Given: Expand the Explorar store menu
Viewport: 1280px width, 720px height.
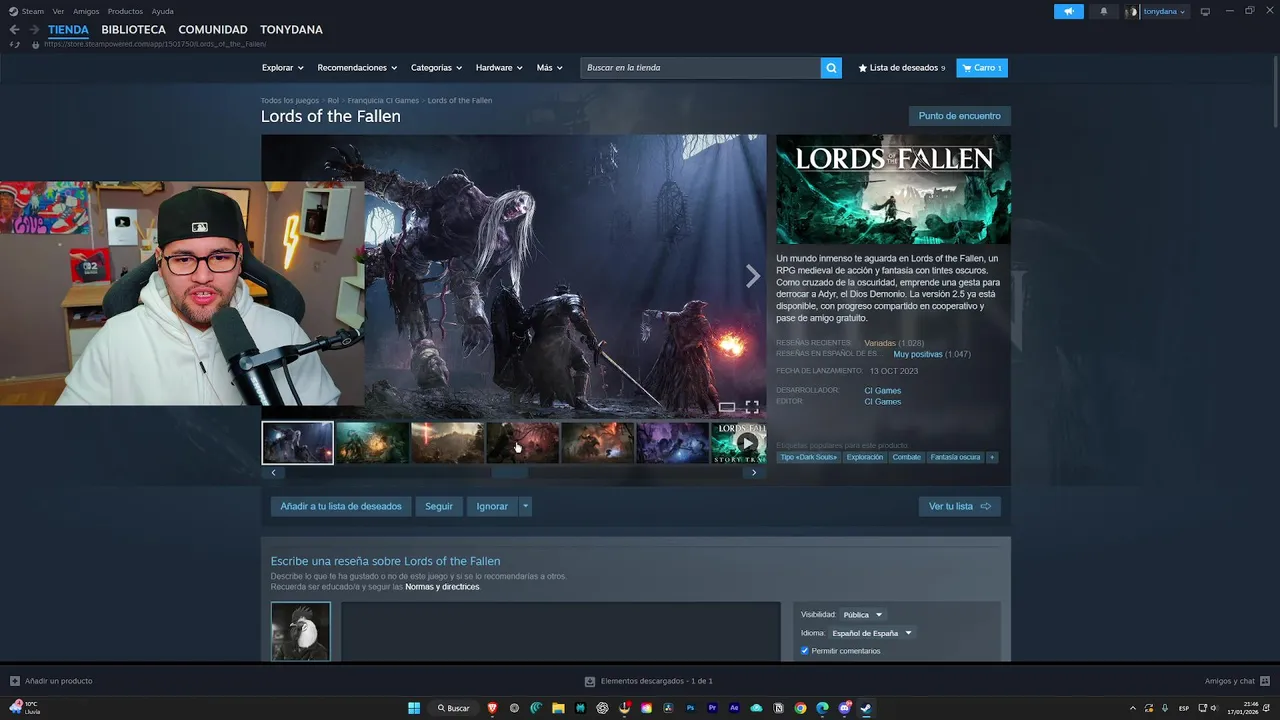Looking at the screenshot, I should click(x=282, y=68).
